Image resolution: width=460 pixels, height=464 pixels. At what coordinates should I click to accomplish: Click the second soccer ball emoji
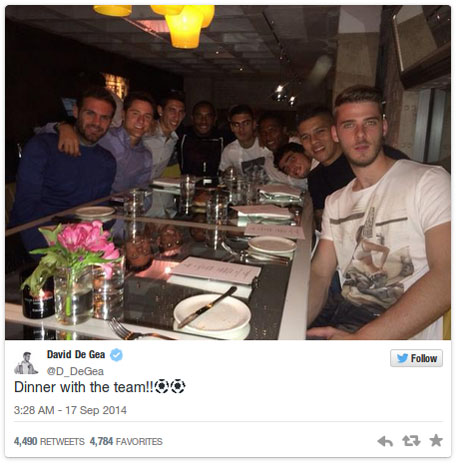tap(178, 386)
